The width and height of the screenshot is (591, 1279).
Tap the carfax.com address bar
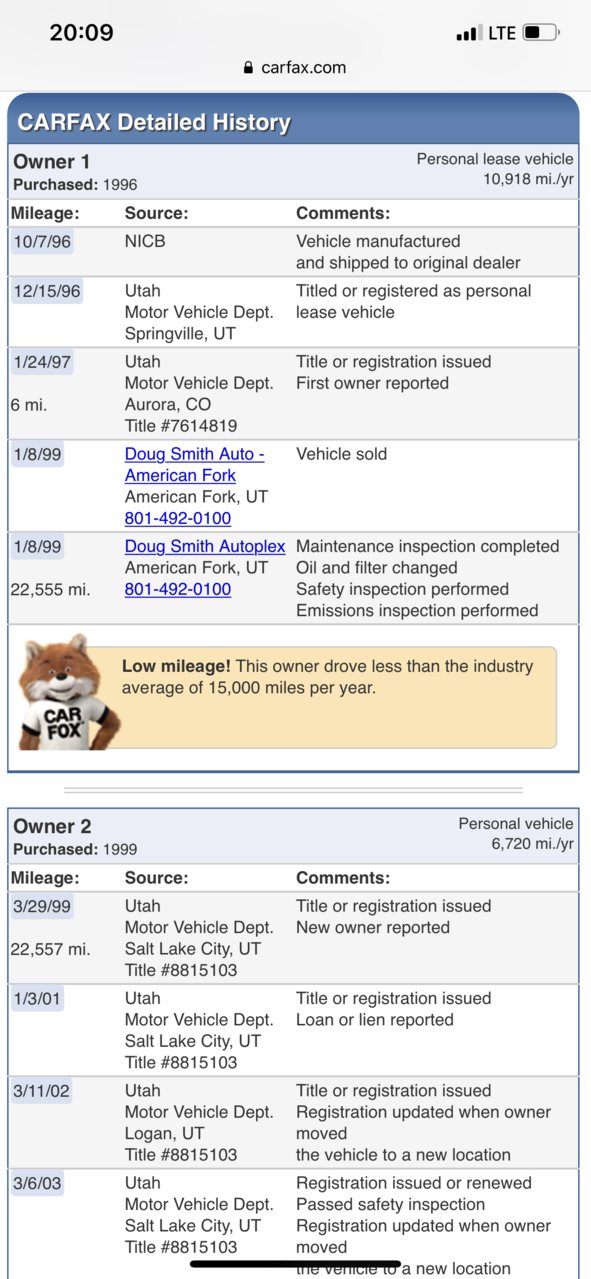[295, 68]
